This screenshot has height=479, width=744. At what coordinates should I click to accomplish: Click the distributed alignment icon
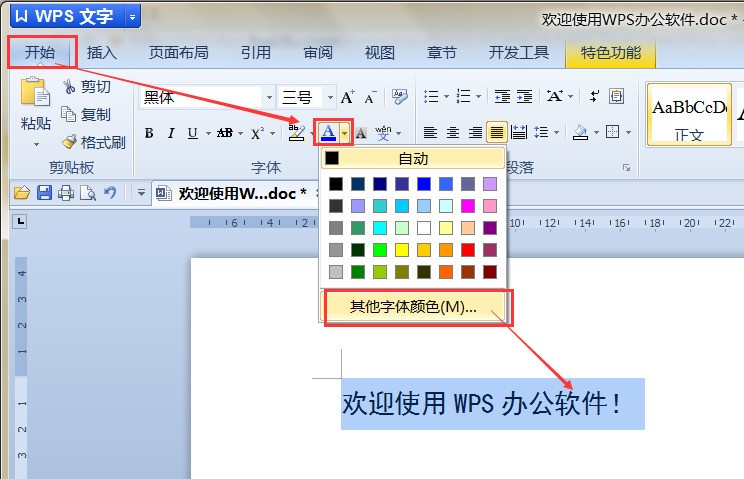519,132
